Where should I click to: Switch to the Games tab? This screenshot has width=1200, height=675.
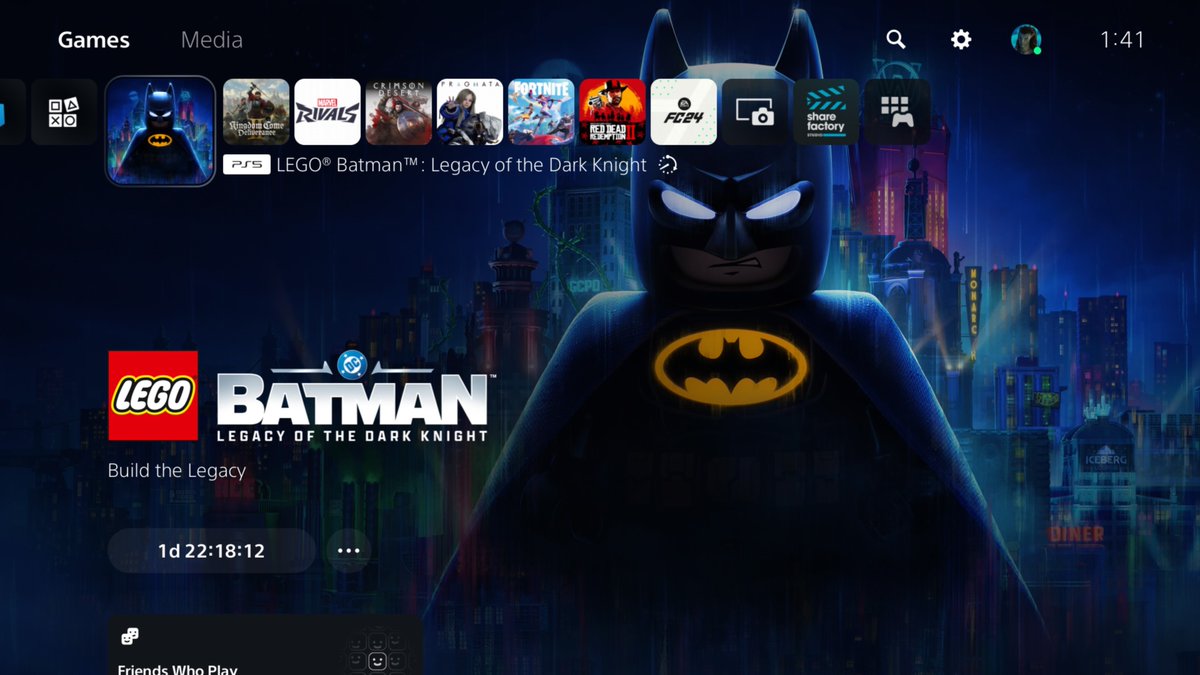pyautogui.click(x=94, y=40)
